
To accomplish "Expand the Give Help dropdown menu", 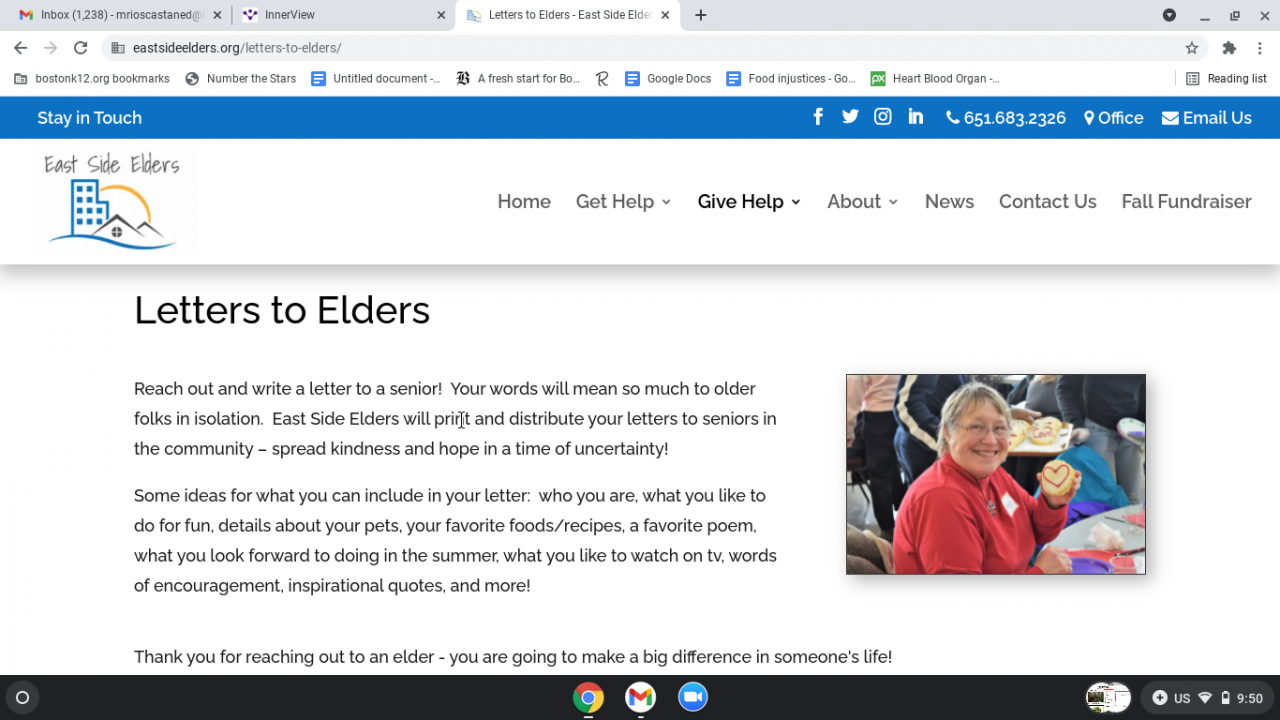I will 749,201.
